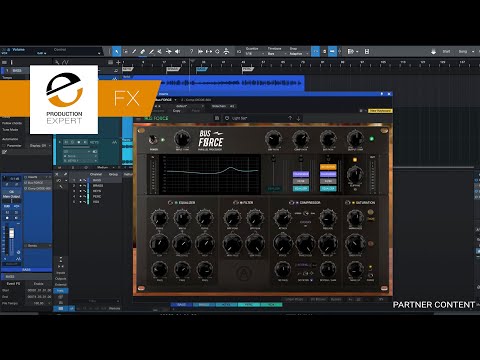Open the plugin name dropdown arrow

point(176,100)
